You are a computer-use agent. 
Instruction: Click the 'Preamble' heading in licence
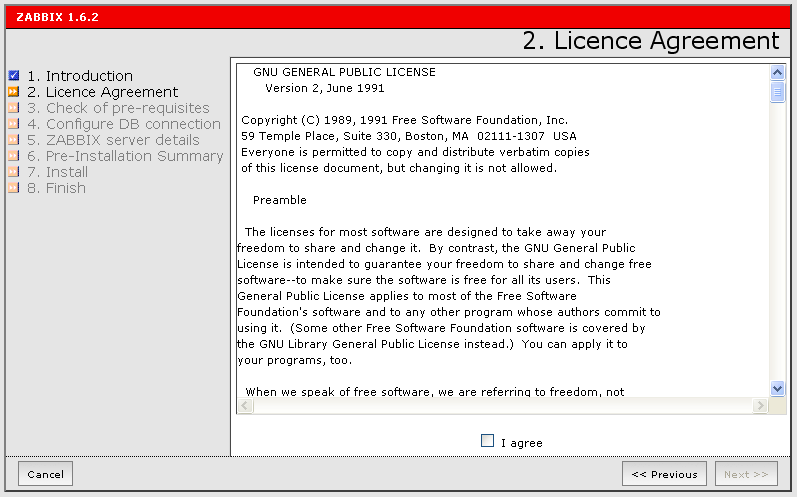coord(280,200)
